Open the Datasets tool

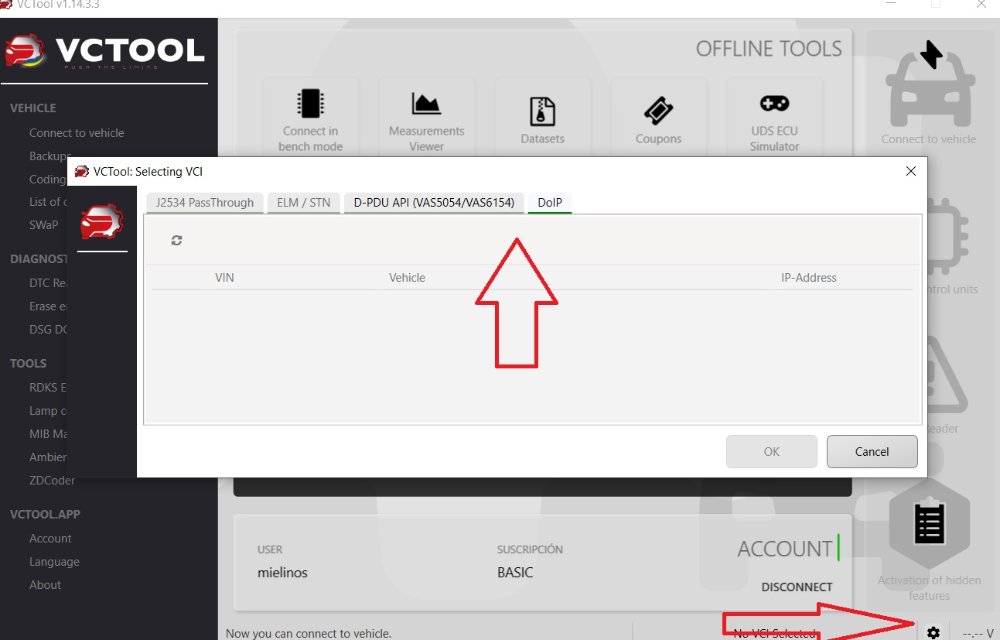tap(543, 120)
